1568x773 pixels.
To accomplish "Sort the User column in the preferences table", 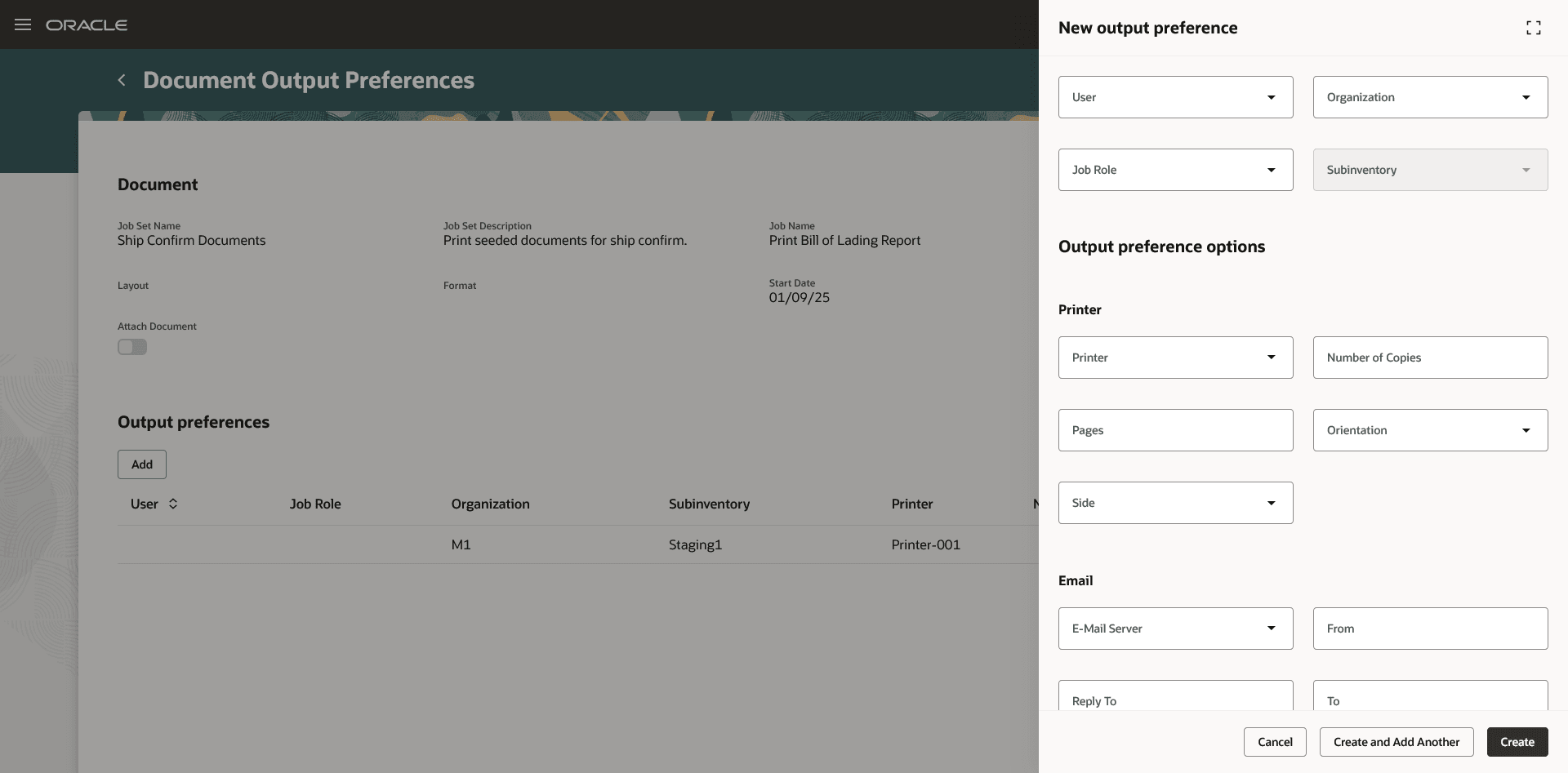I will (174, 504).
